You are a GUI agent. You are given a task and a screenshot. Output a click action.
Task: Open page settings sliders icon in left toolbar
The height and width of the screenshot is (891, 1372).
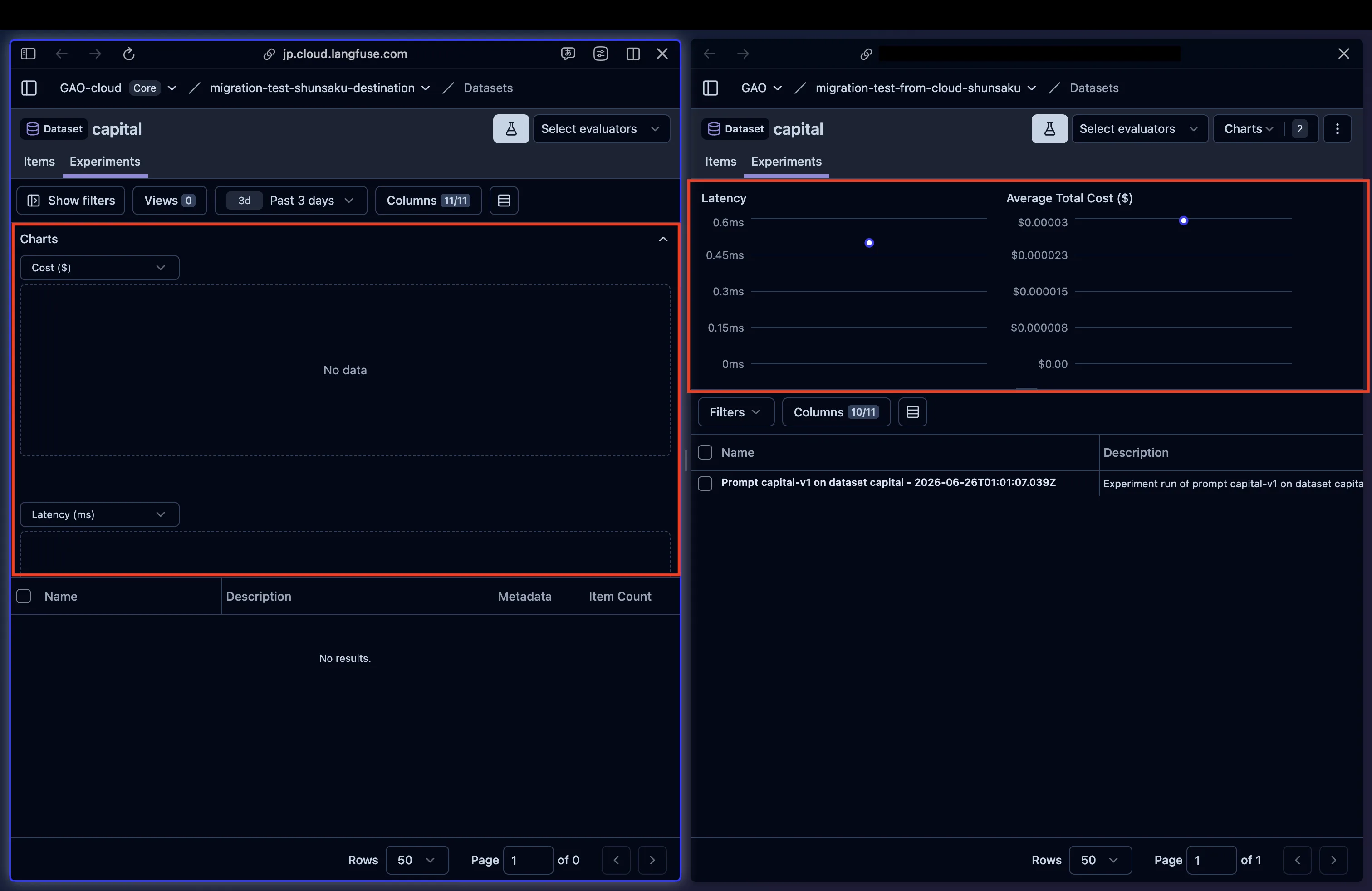[x=601, y=54]
